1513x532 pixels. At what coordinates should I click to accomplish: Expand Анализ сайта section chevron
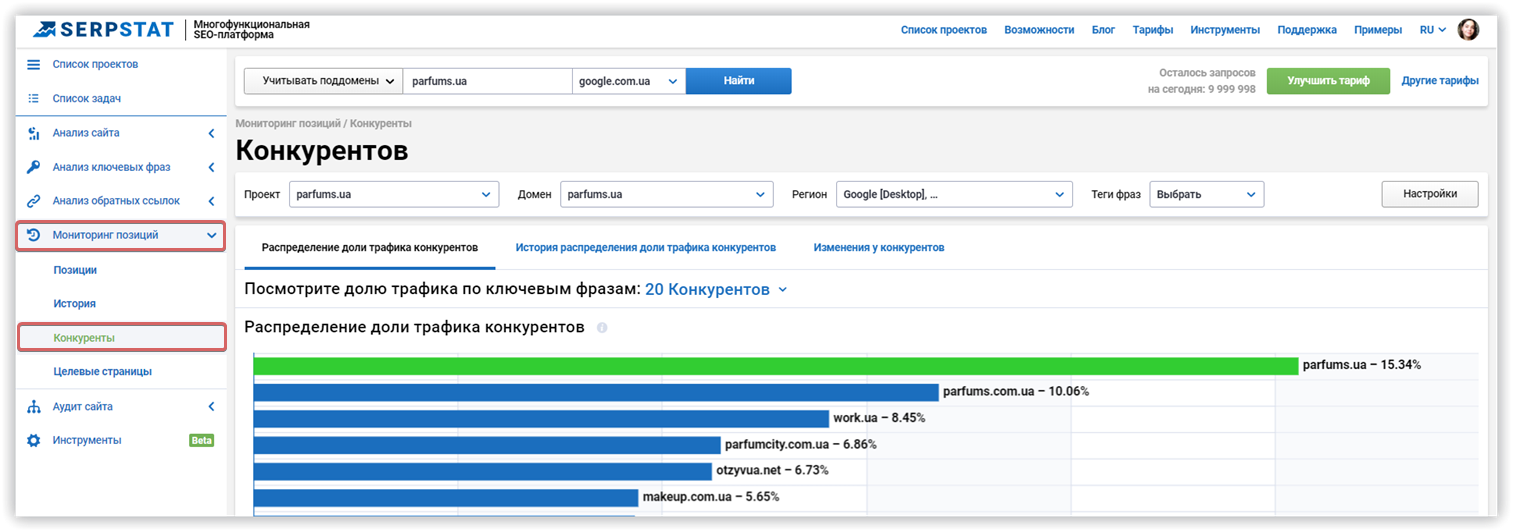(211, 133)
